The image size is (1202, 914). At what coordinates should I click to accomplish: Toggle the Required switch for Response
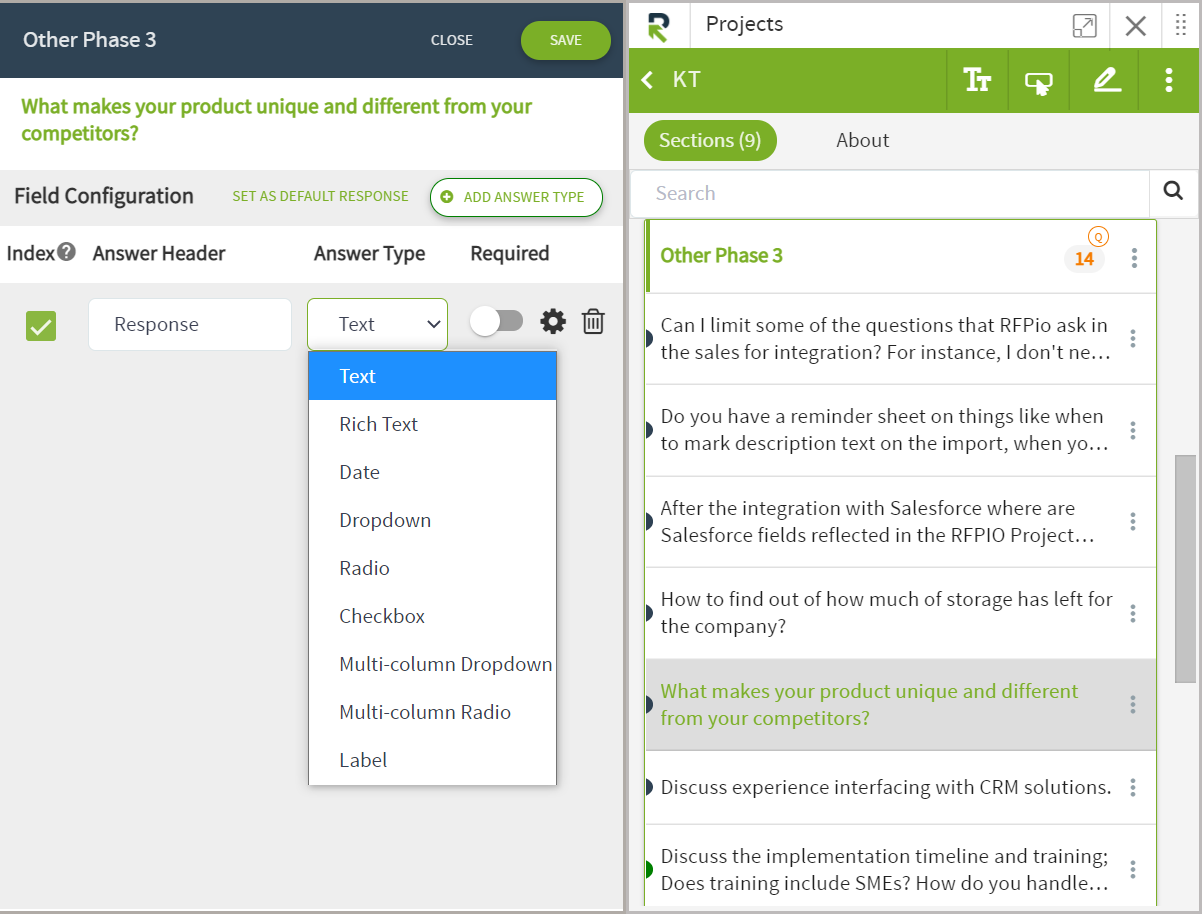(x=497, y=321)
